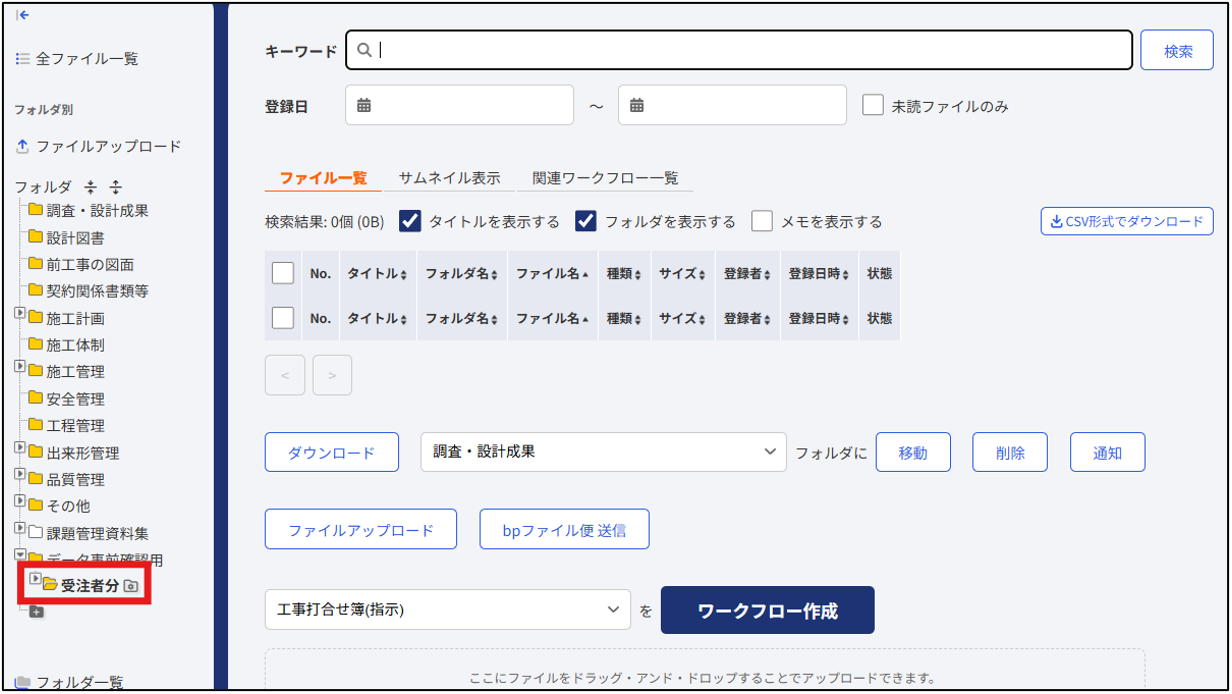Viewport: 1232px width, 694px height.
Task: Check メモを表示する
Action: 762,221
